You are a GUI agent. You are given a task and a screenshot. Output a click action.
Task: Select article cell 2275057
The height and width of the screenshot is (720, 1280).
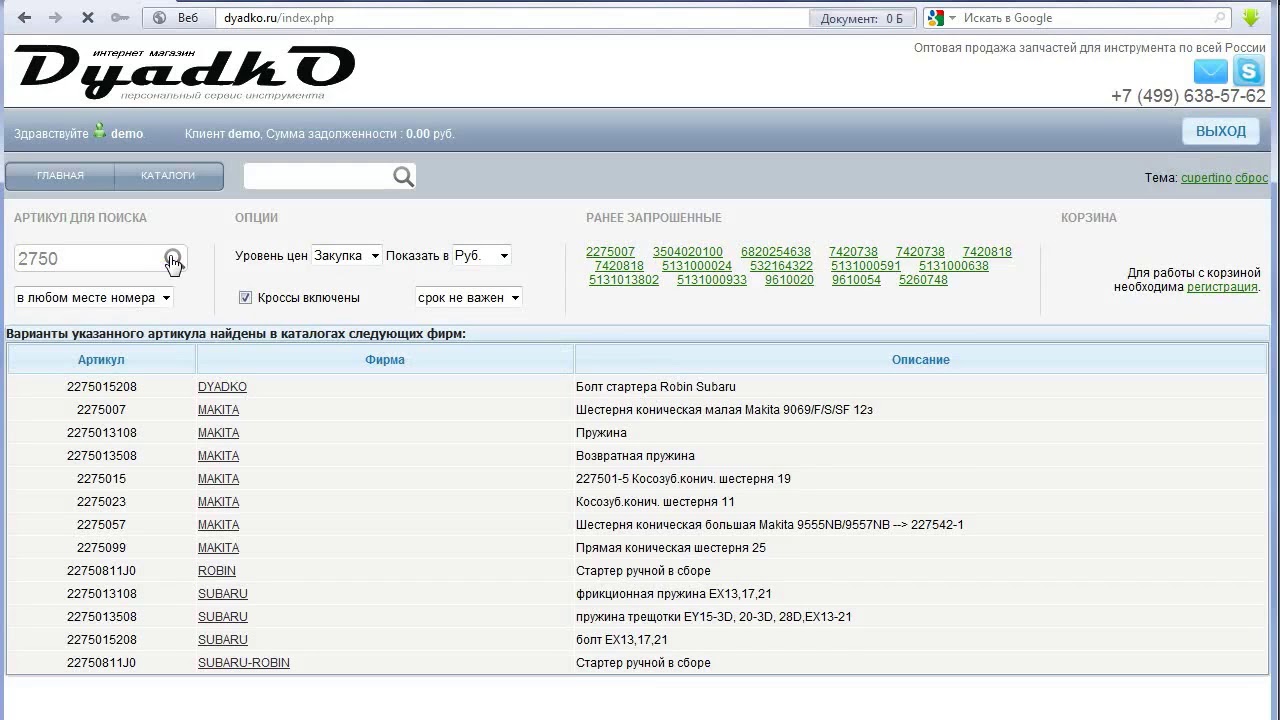(x=101, y=525)
